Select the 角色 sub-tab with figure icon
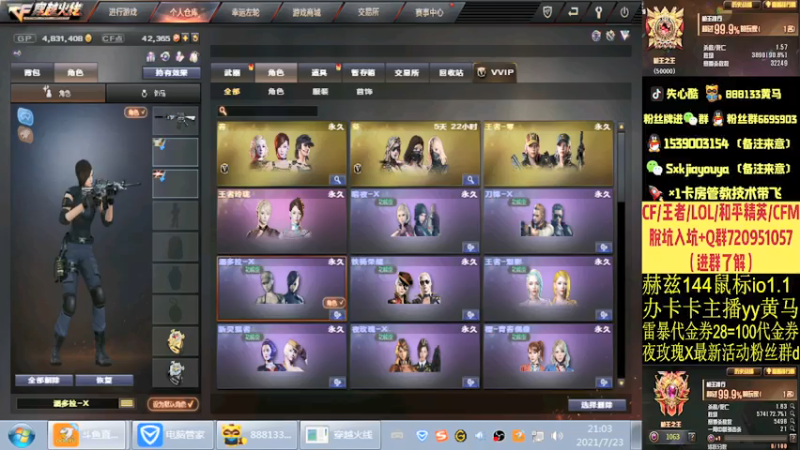This screenshot has width=800, height=450. [x=58, y=93]
